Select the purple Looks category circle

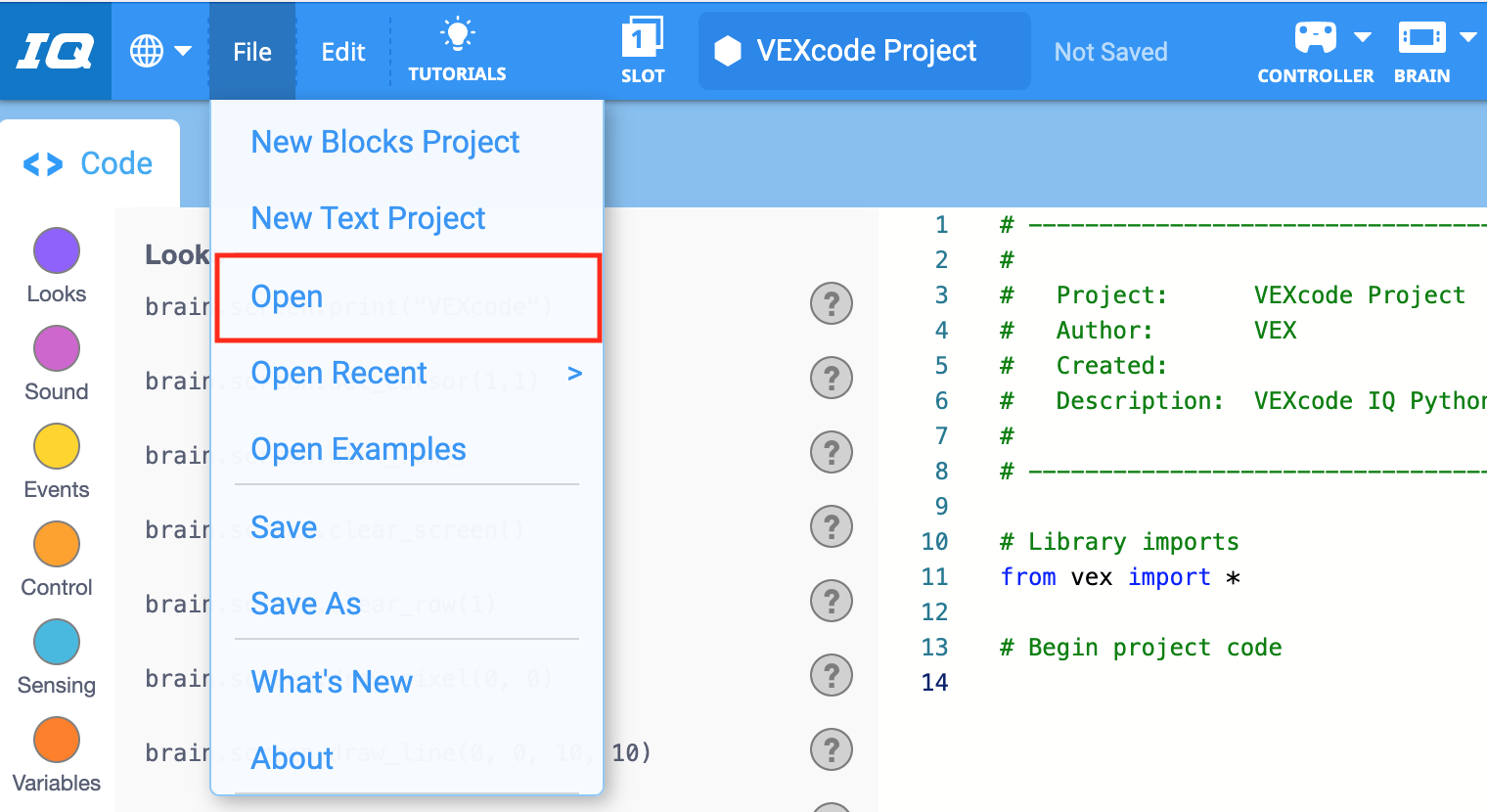tap(57, 250)
